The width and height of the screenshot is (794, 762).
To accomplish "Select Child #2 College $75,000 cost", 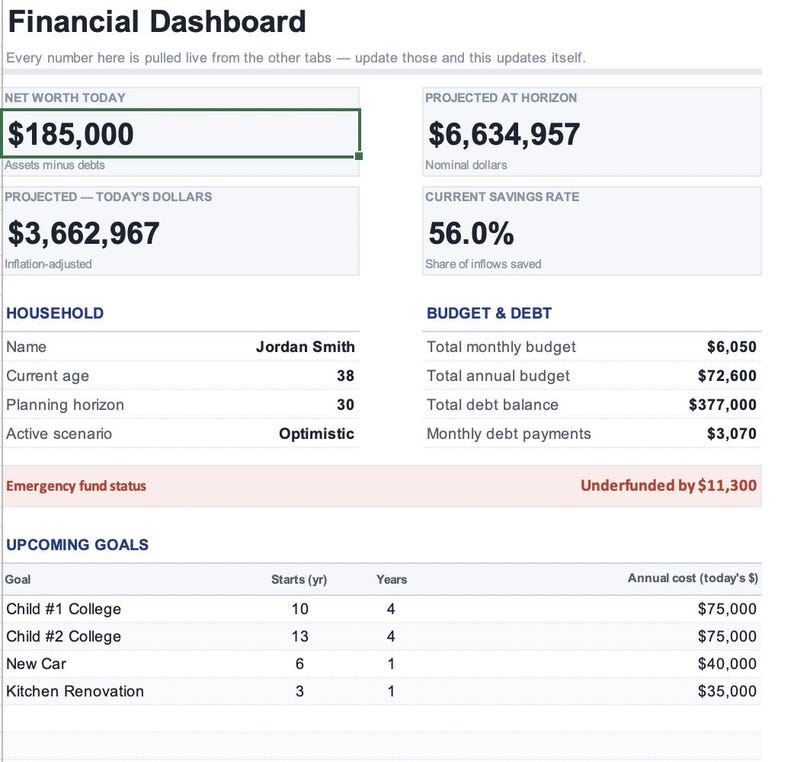I will 727,636.
